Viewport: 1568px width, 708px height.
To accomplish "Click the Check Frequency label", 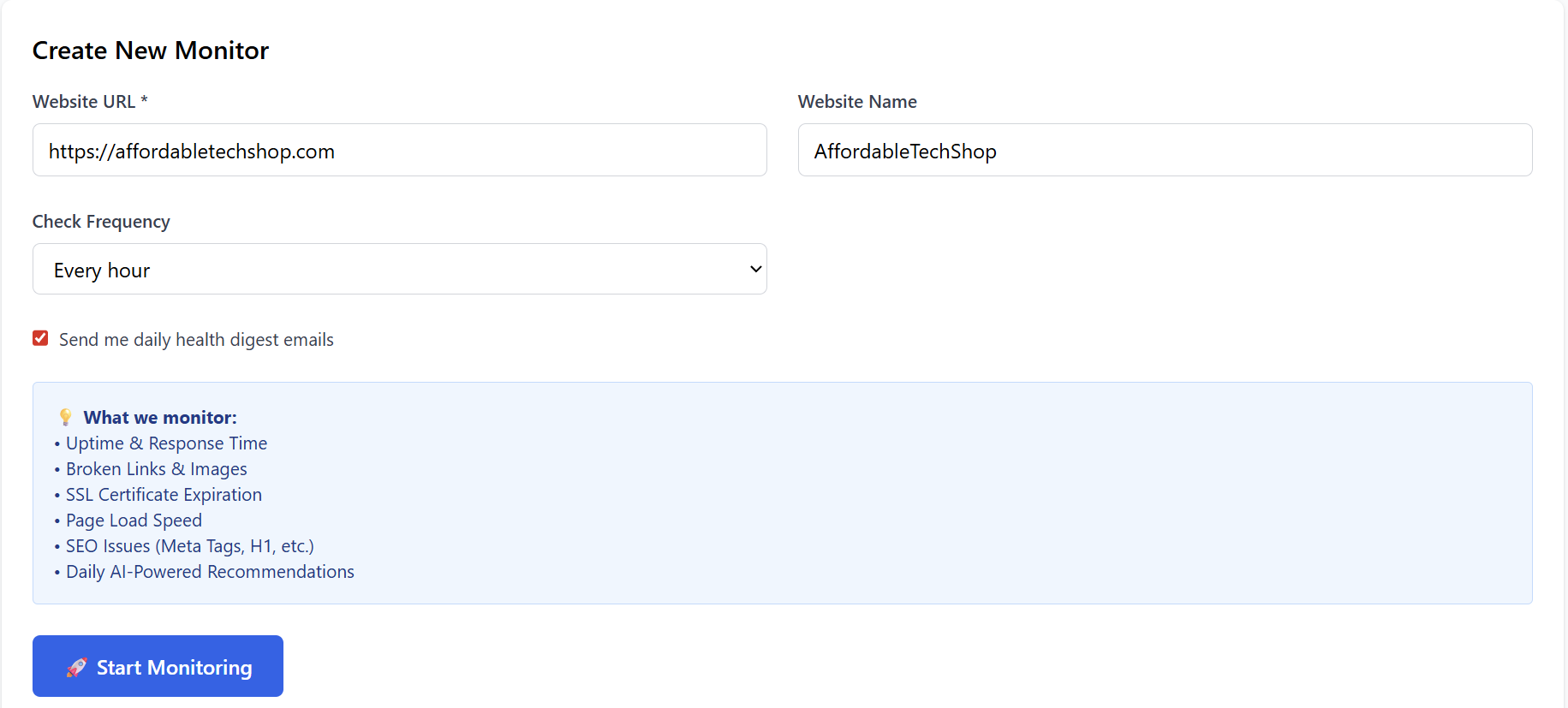I will click(x=101, y=222).
